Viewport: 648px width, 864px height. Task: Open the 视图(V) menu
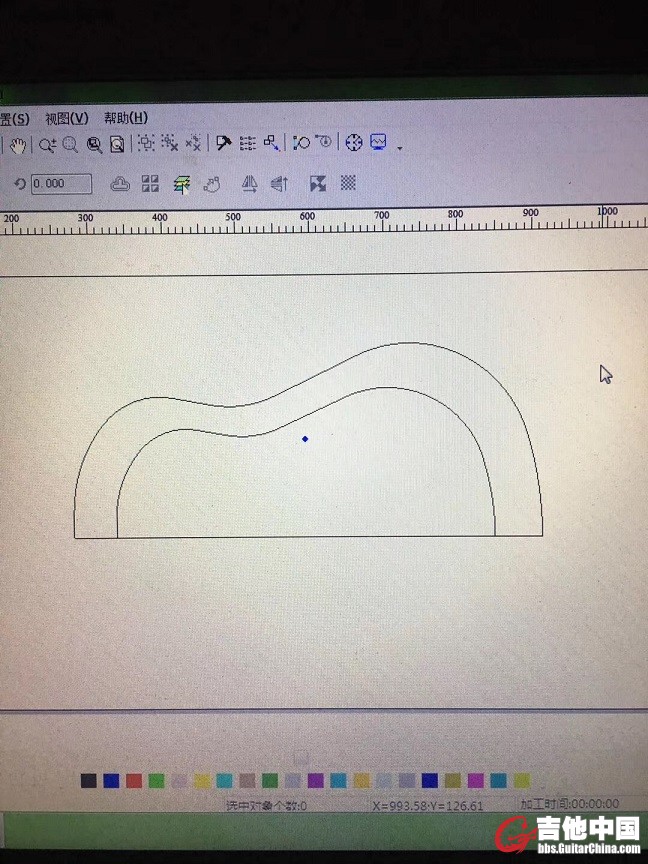66,118
